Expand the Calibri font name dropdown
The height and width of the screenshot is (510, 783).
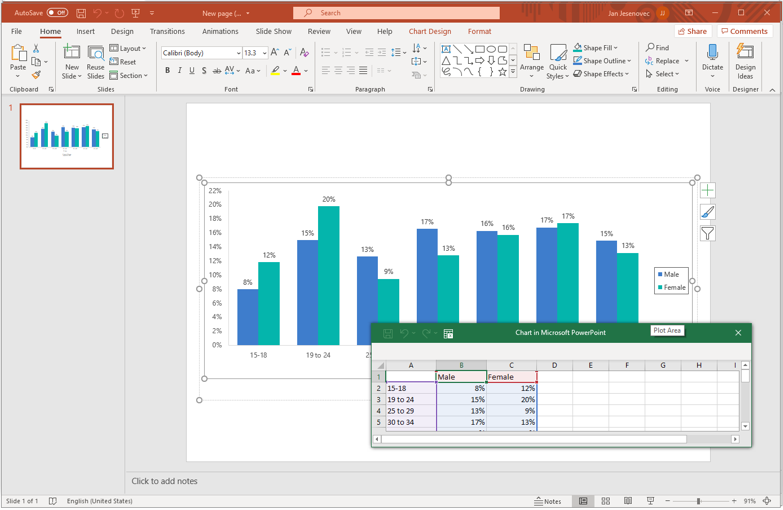coord(238,53)
